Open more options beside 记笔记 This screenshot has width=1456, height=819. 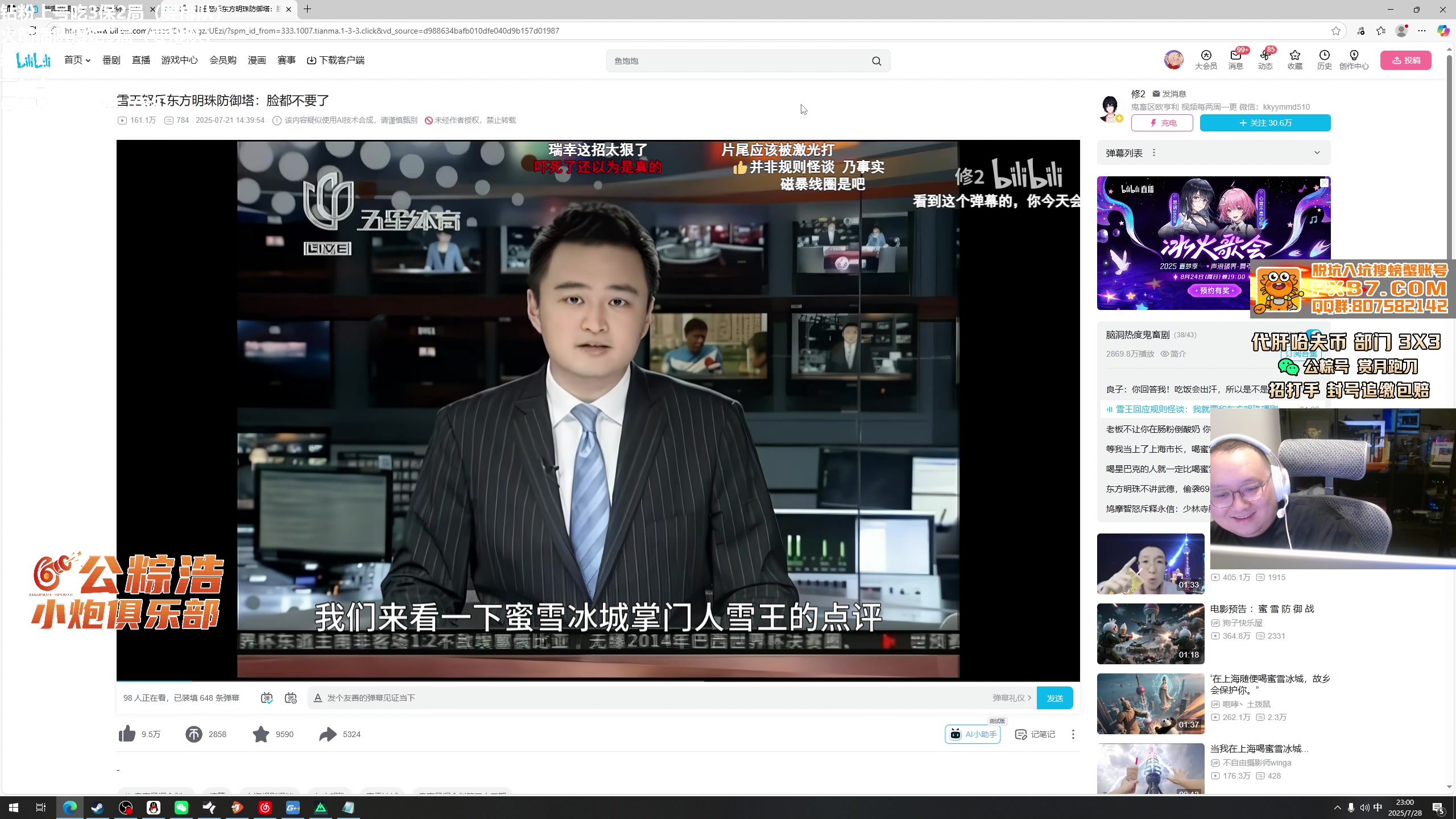coord(1073,734)
